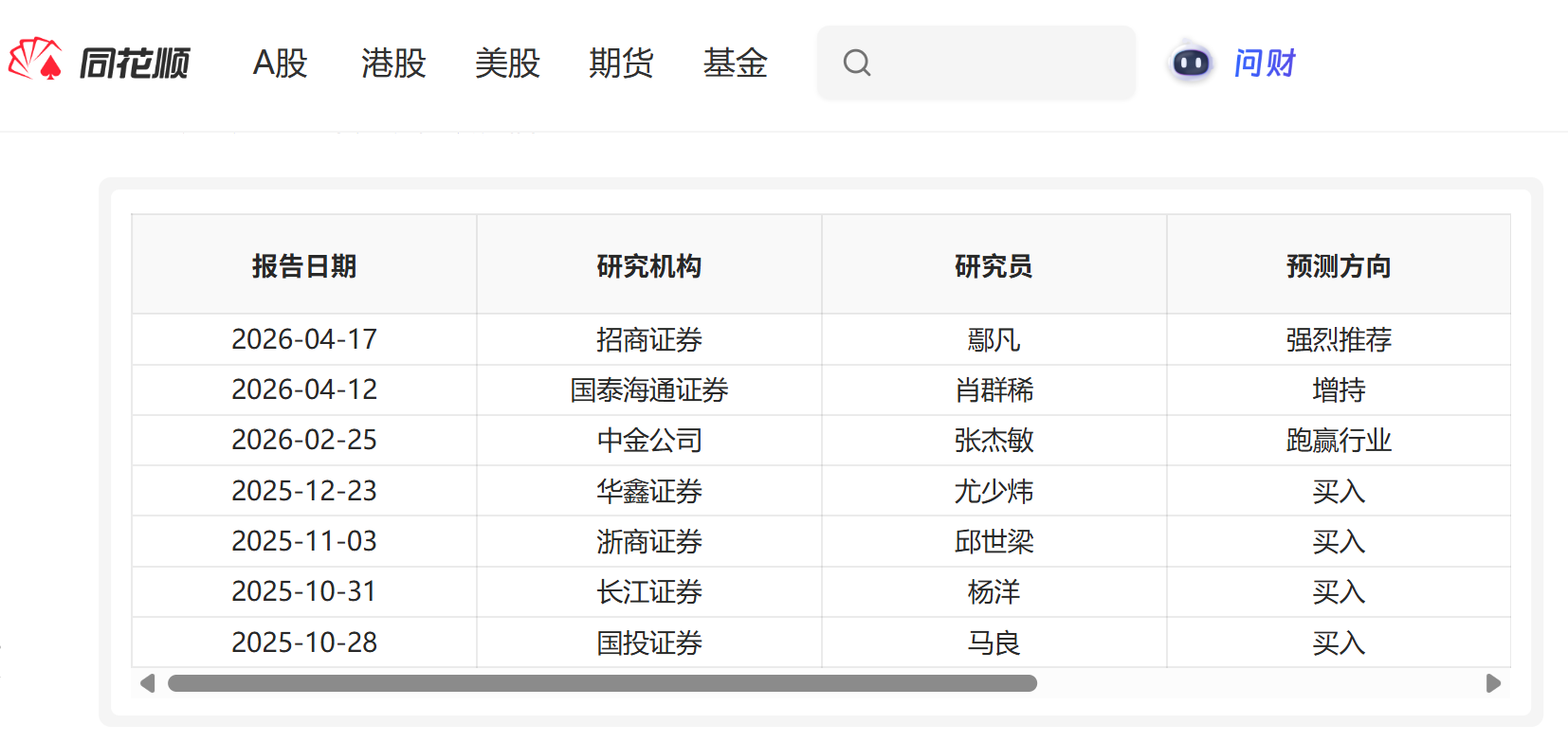Viewport: 1568px width, 742px height.
Task: Click researcher name 张杰敏
Action: 994,440
